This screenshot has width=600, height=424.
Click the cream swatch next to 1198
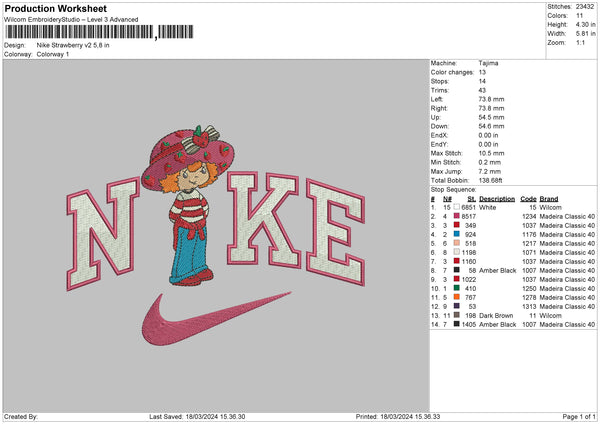coord(457,252)
